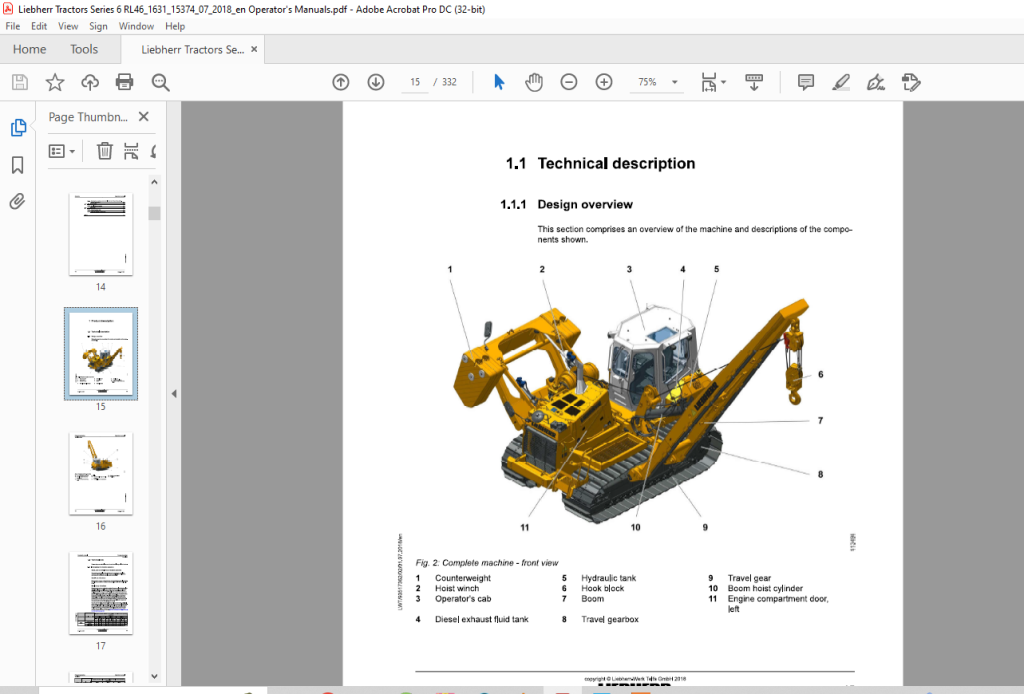
Task: Zoom in with plus icon
Action: pos(604,82)
